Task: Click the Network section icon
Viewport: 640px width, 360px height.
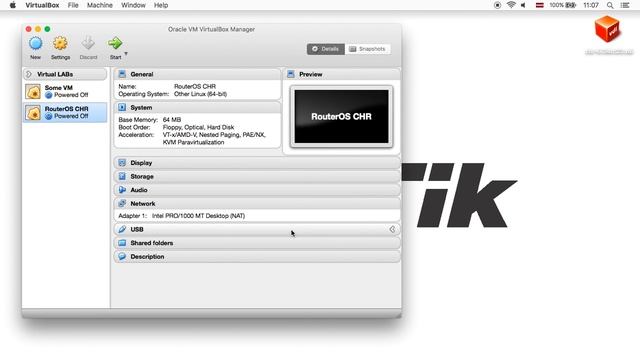Action: click(x=122, y=203)
